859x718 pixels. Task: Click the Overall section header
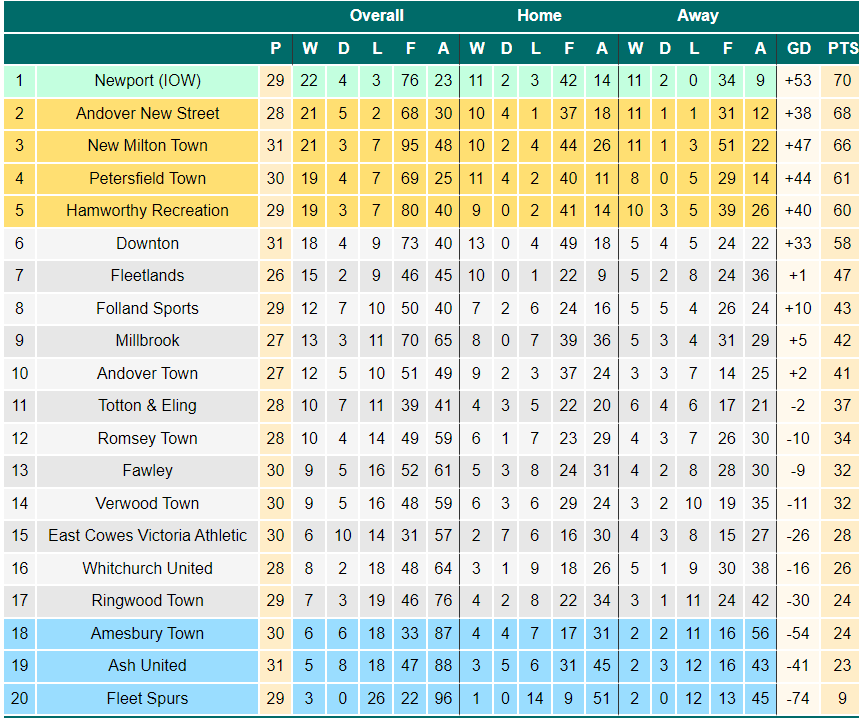coord(376,15)
